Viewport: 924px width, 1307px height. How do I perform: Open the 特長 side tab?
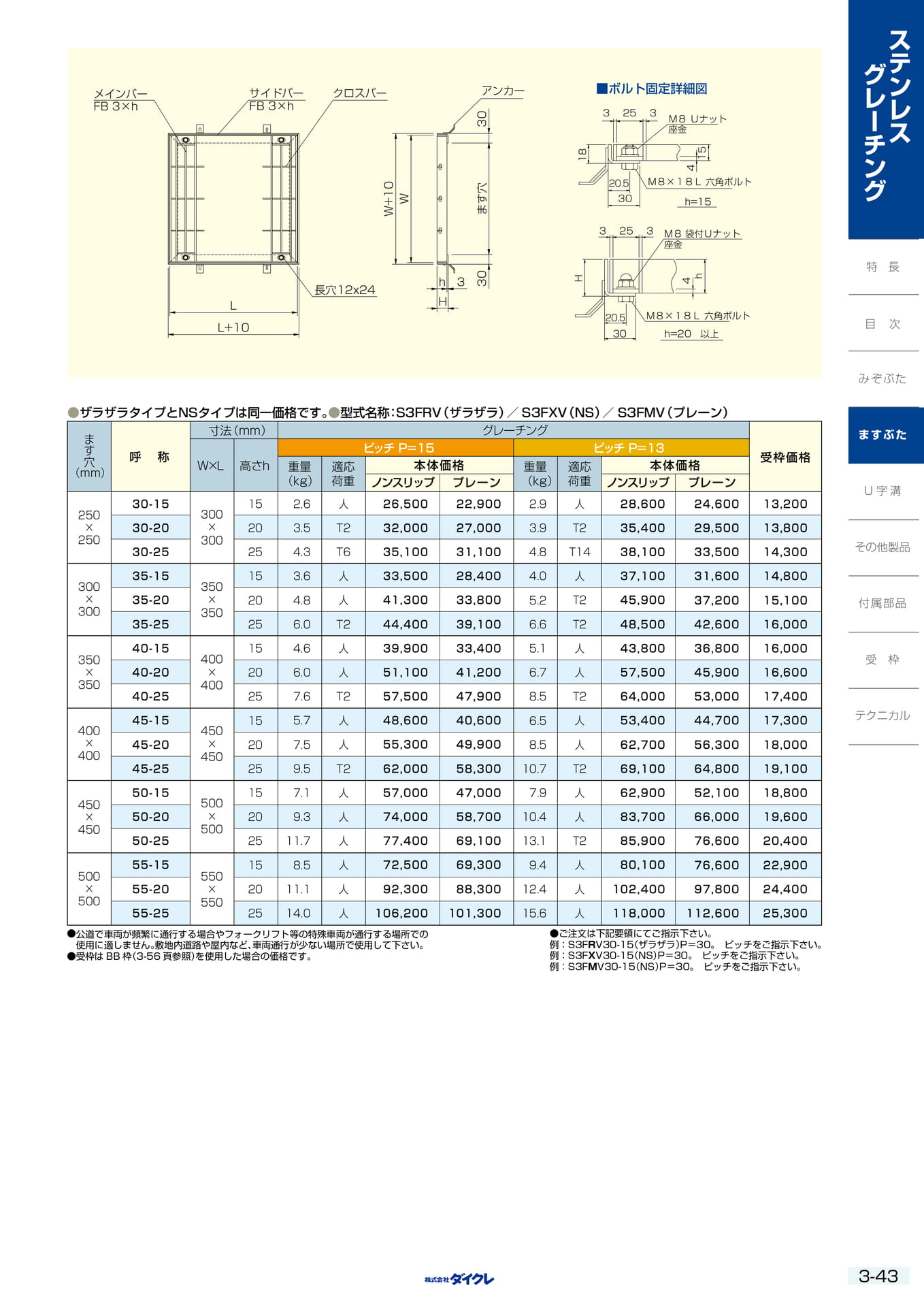882,267
